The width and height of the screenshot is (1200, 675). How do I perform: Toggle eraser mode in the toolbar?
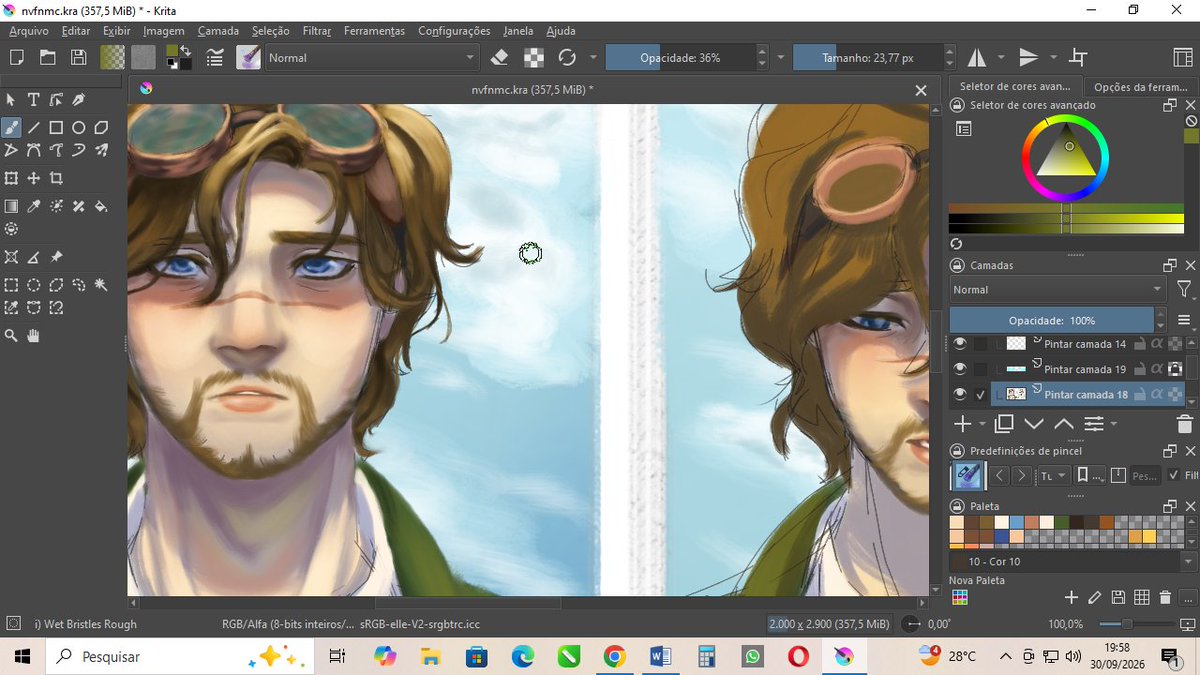(500, 57)
